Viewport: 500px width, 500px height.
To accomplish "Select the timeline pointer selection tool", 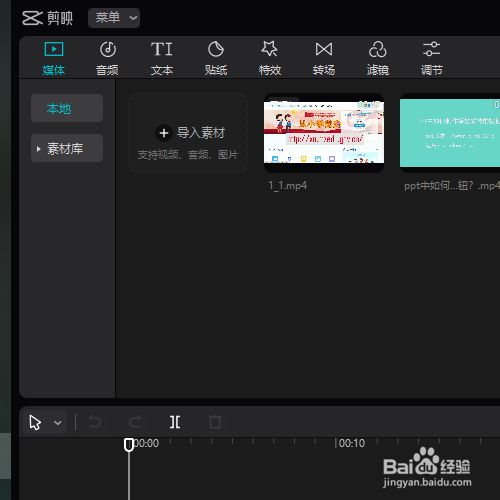I will tap(35, 422).
